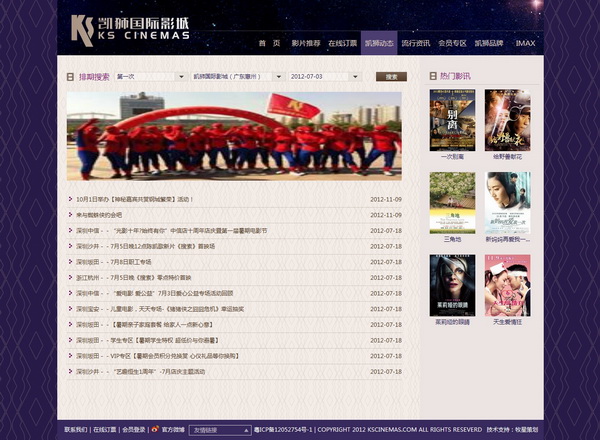The image size is (600, 440).
Task: Click the 一次别离 title link
Action: [x=452, y=157]
